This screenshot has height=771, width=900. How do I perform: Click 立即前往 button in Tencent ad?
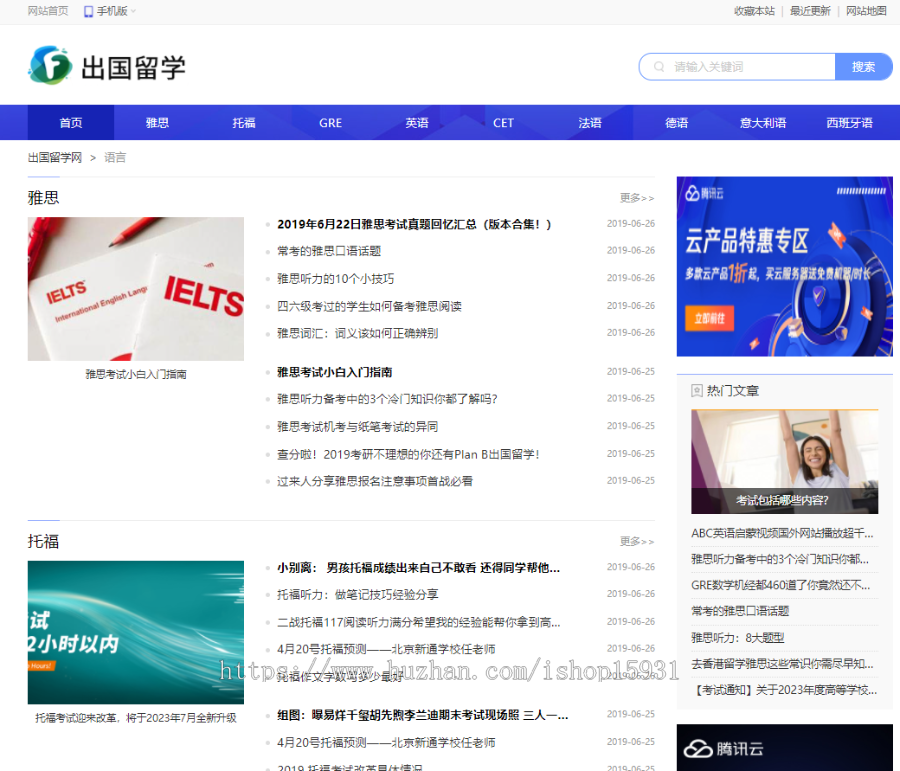pos(709,318)
